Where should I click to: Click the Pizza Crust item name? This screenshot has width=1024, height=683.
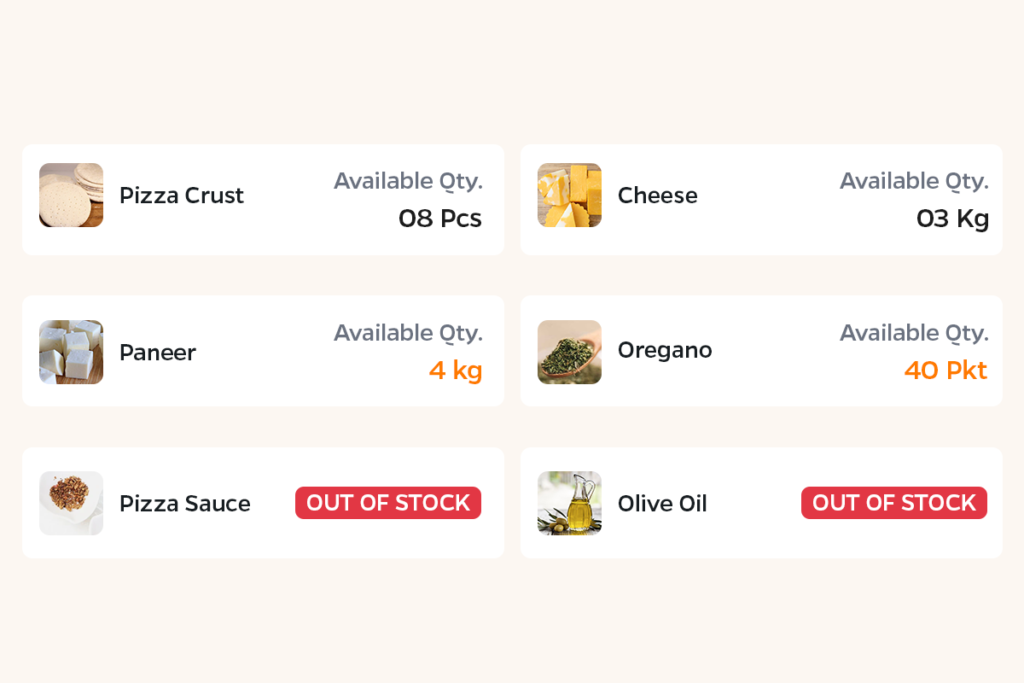(x=182, y=195)
